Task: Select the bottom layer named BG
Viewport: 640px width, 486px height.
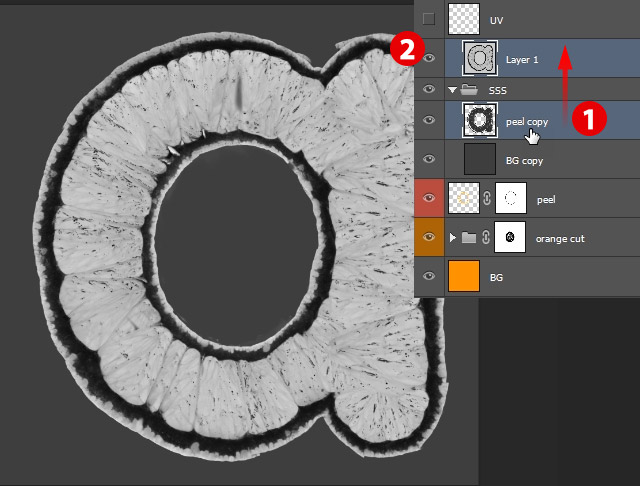Action: tap(496, 278)
